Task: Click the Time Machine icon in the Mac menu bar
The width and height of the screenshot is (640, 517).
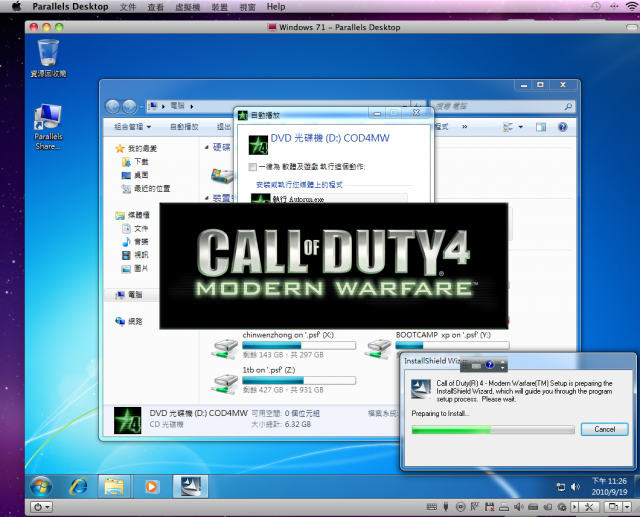Action: click(596, 6)
